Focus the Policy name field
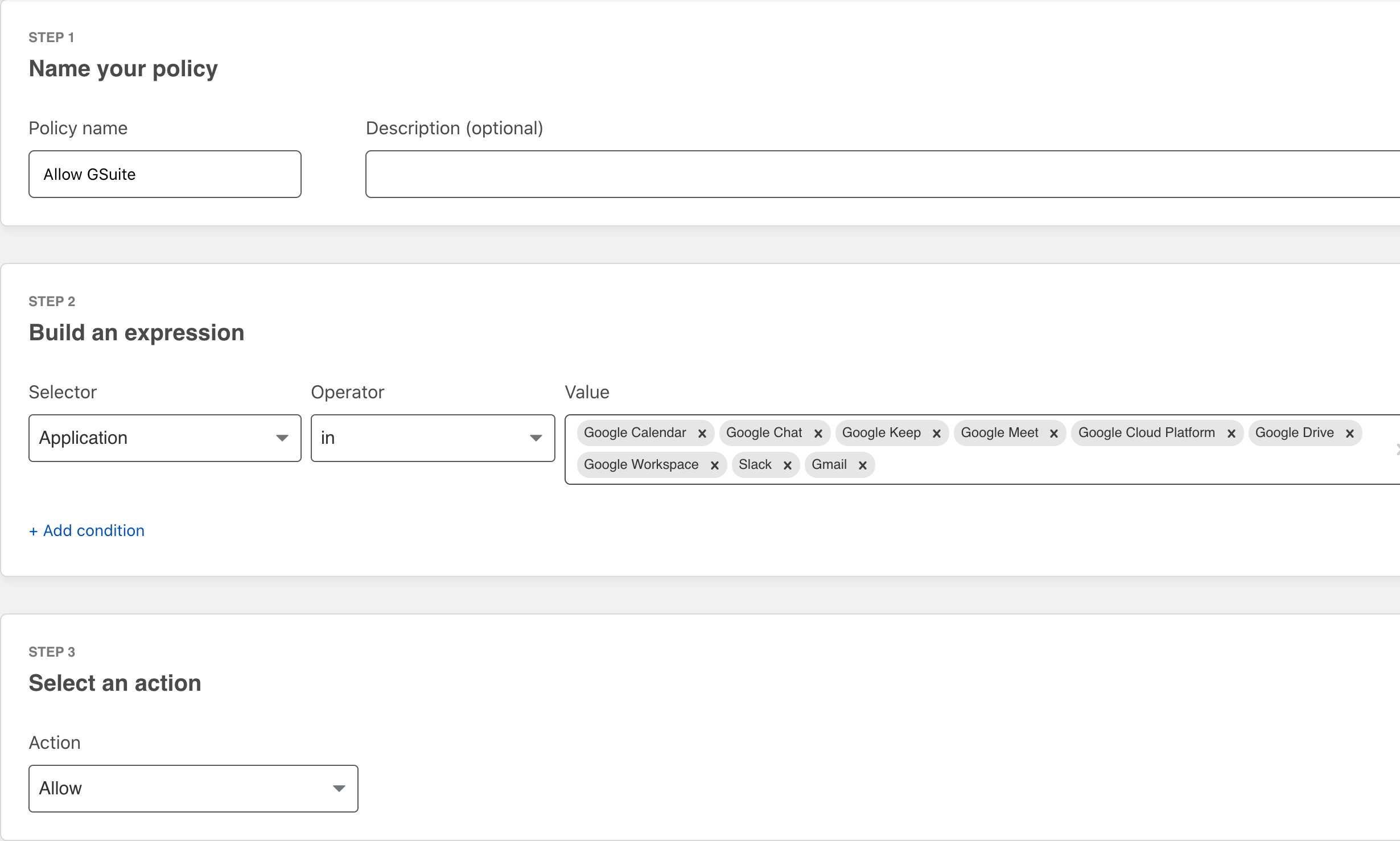This screenshot has width=1400, height=841. [x=164, y=174]
